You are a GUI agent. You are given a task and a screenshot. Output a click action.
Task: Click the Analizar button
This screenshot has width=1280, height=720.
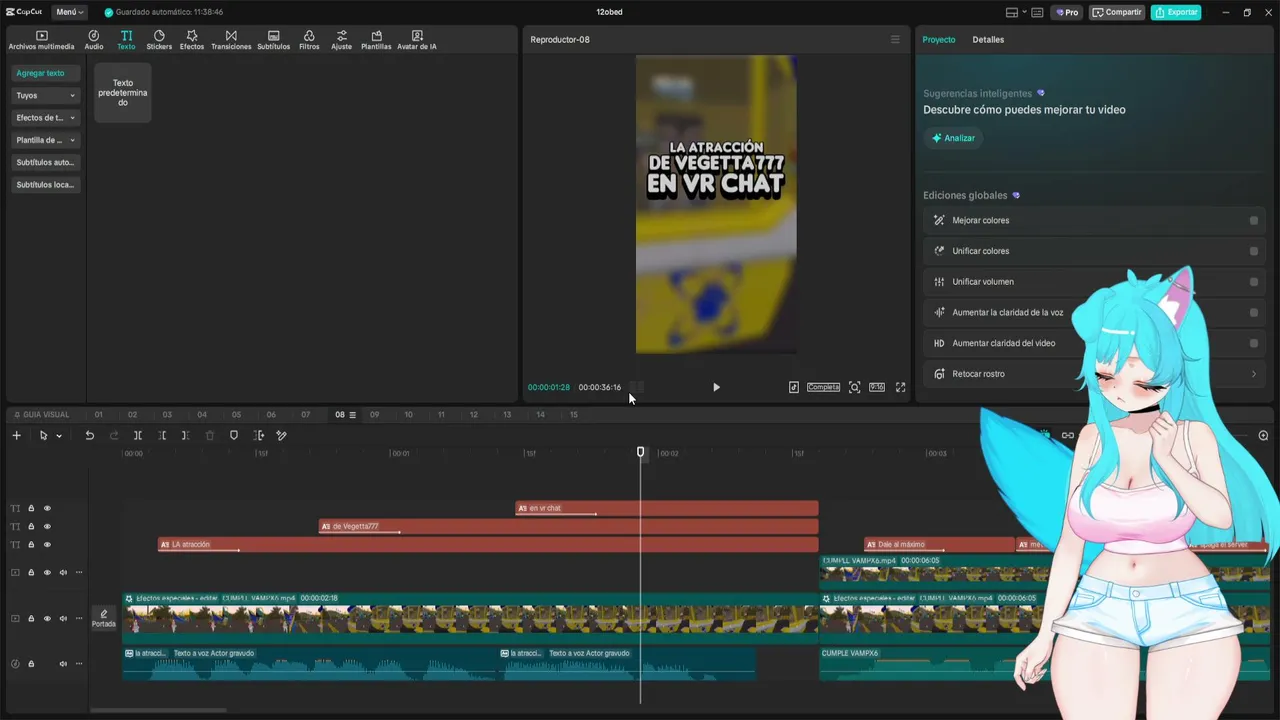point(953,138)
